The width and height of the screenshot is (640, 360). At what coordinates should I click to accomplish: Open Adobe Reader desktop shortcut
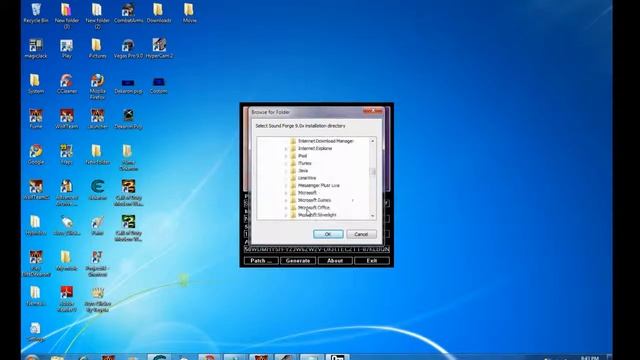coord(67,299)
